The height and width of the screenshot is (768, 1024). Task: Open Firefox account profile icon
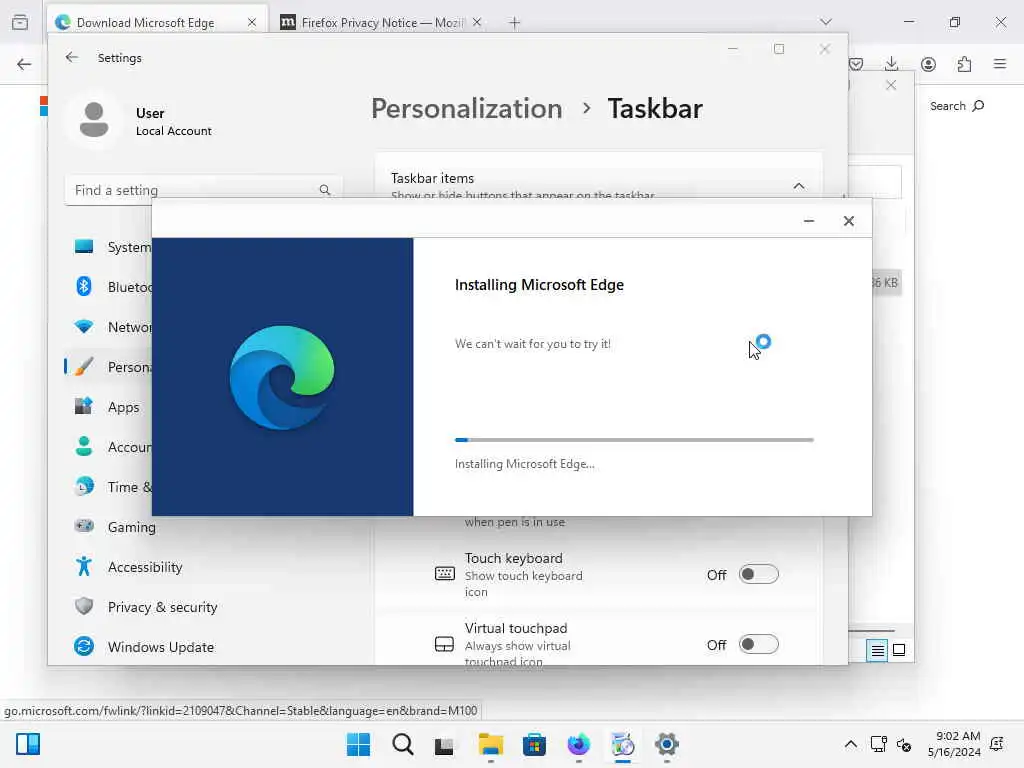point(928,64)
